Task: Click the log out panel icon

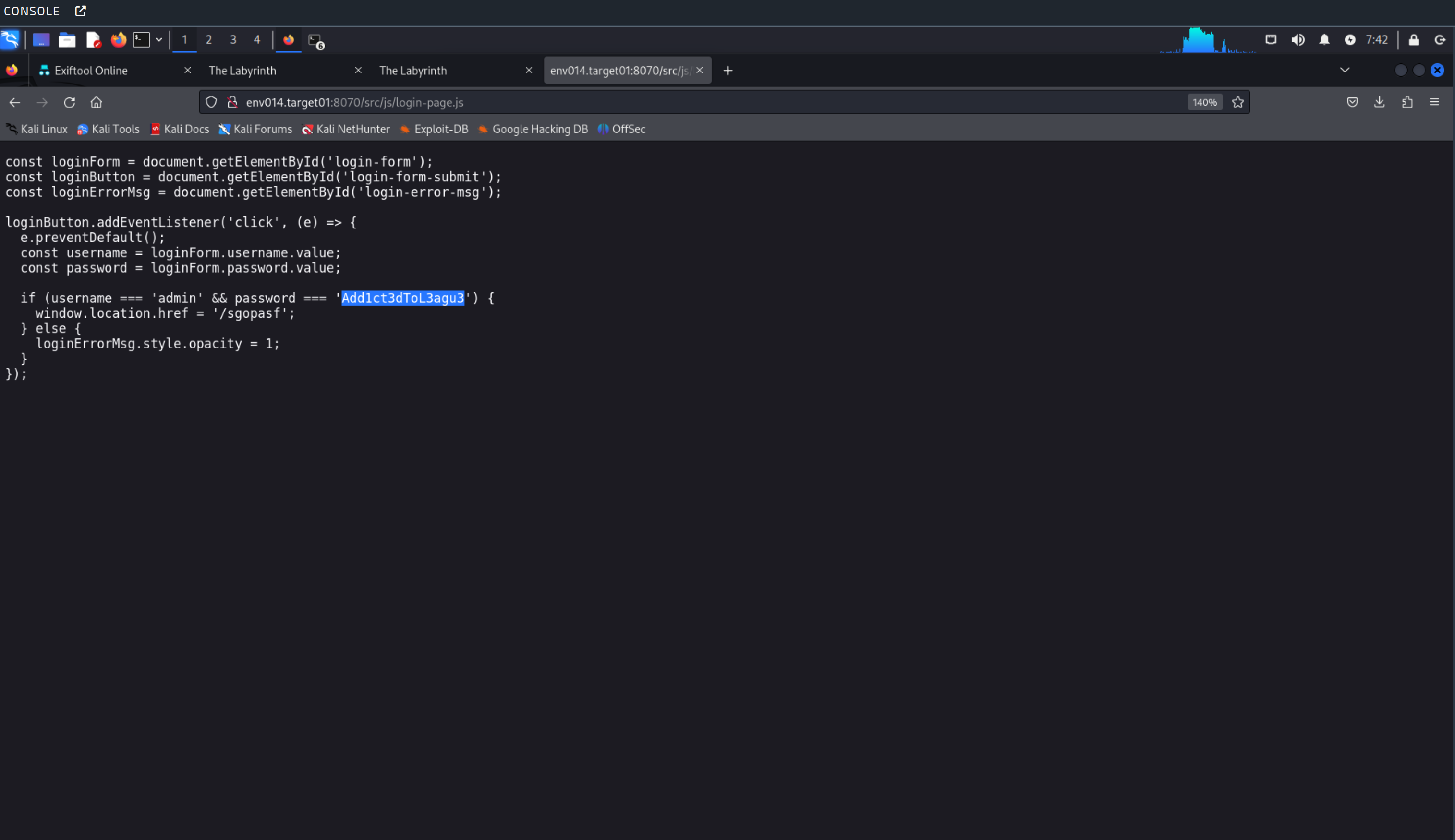Action: (1440, 40)
